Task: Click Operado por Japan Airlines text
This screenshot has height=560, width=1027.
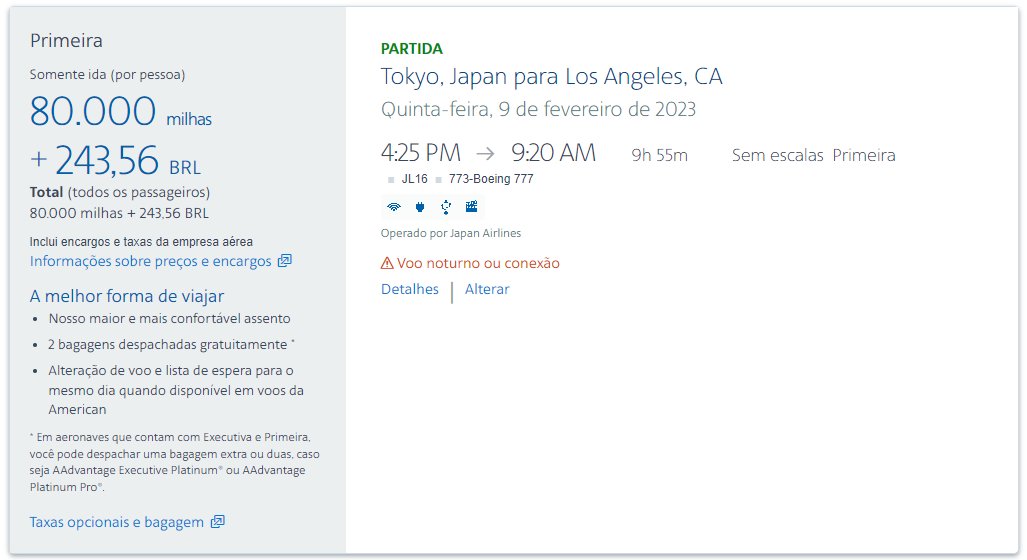Action: (x=451, y=233)
